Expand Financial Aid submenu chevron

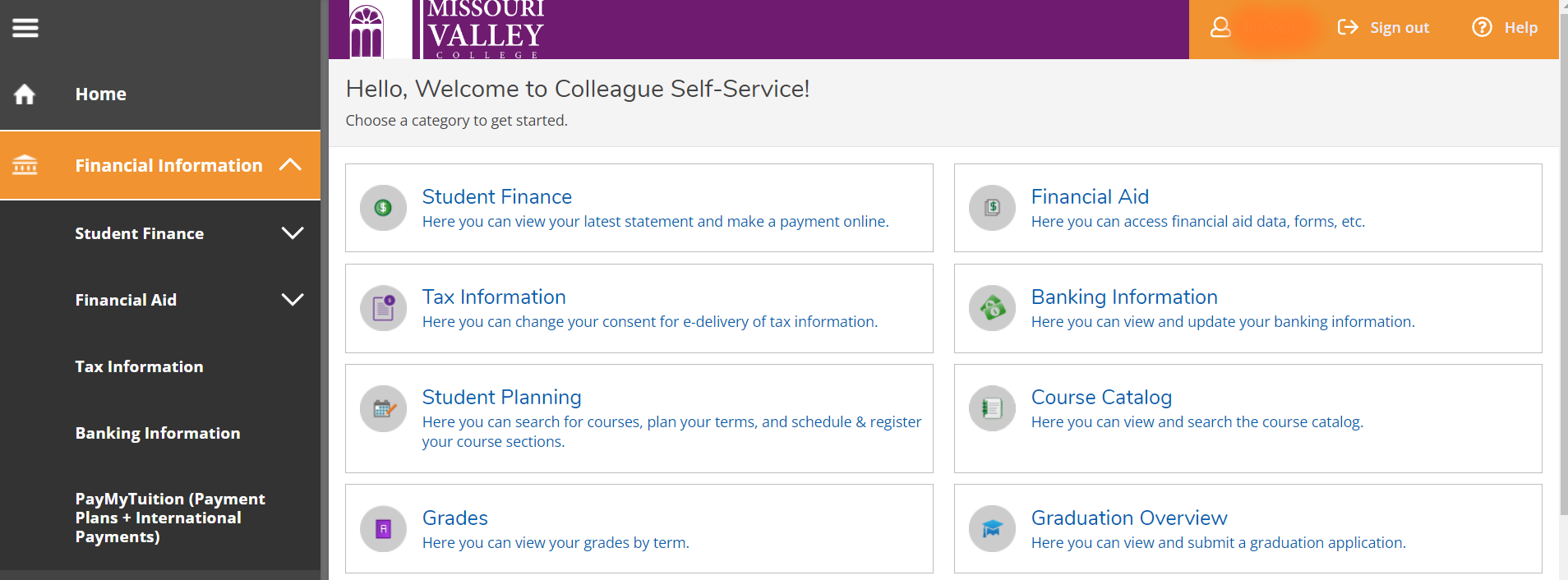pyautogui.click(x=293, y=300)
